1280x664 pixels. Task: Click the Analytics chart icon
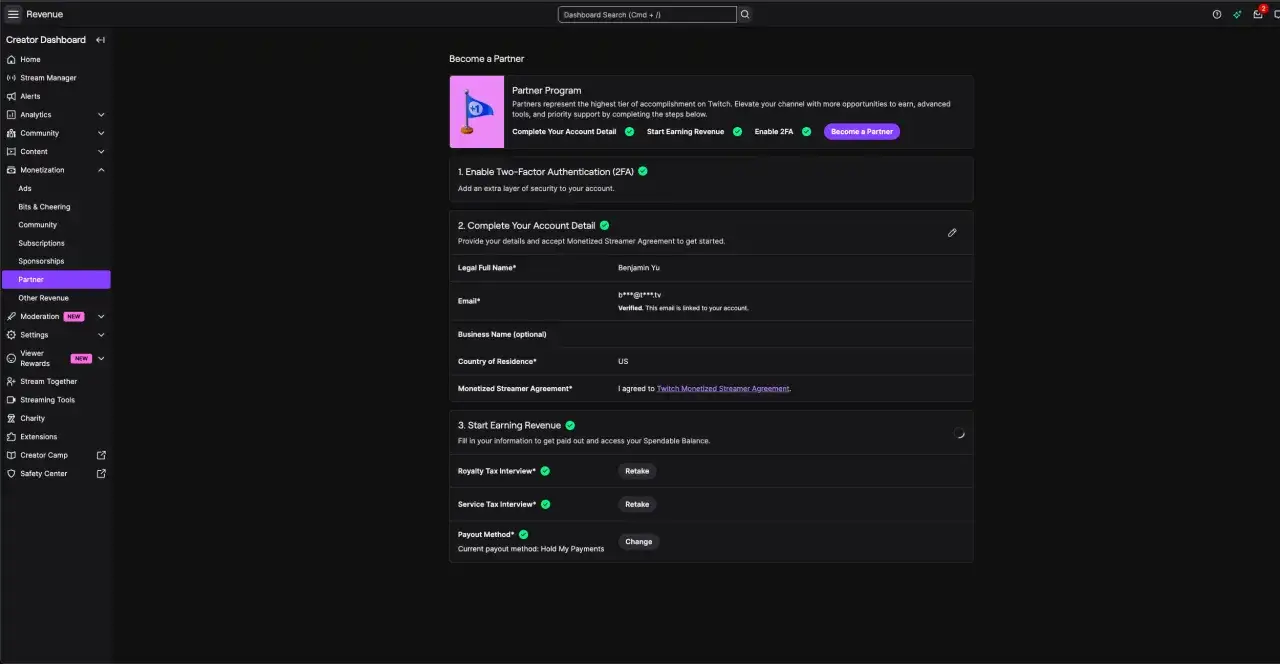[x=11, y=115]
